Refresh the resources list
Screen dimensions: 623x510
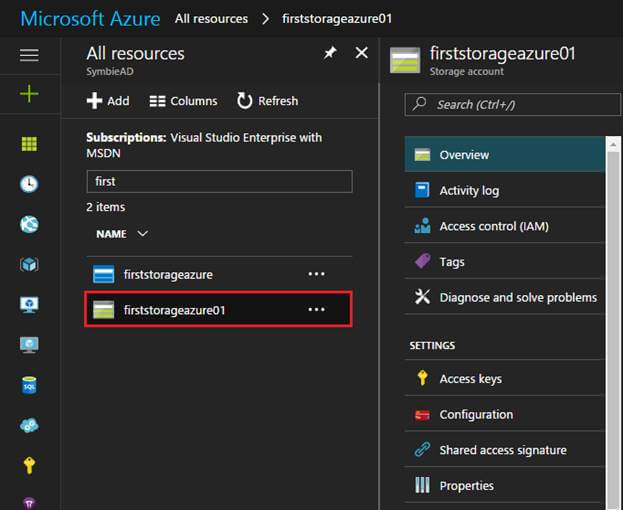[267, 101]
